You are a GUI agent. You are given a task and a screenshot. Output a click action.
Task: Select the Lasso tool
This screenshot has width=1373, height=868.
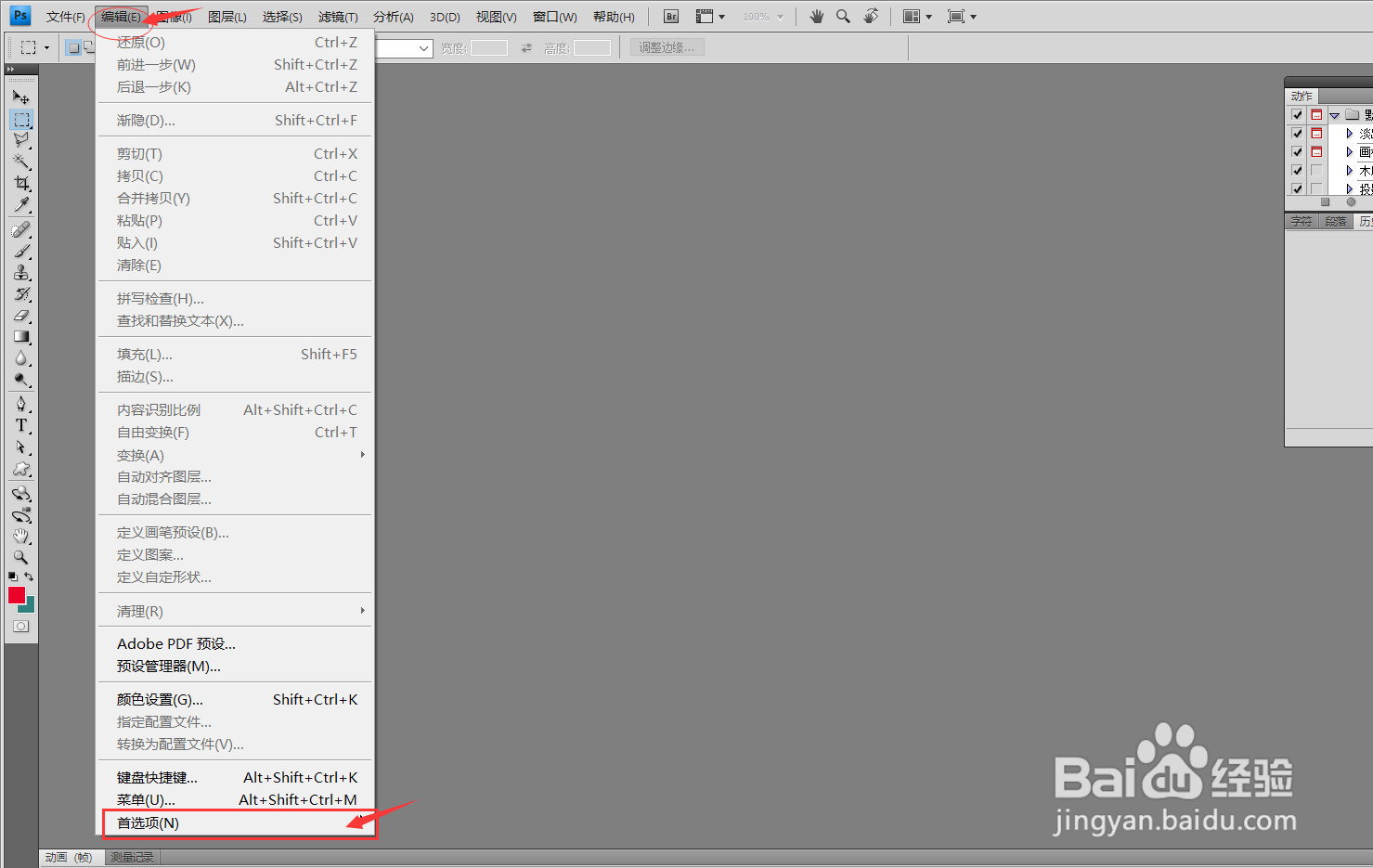pyautogui.click(x=20, y=140)
